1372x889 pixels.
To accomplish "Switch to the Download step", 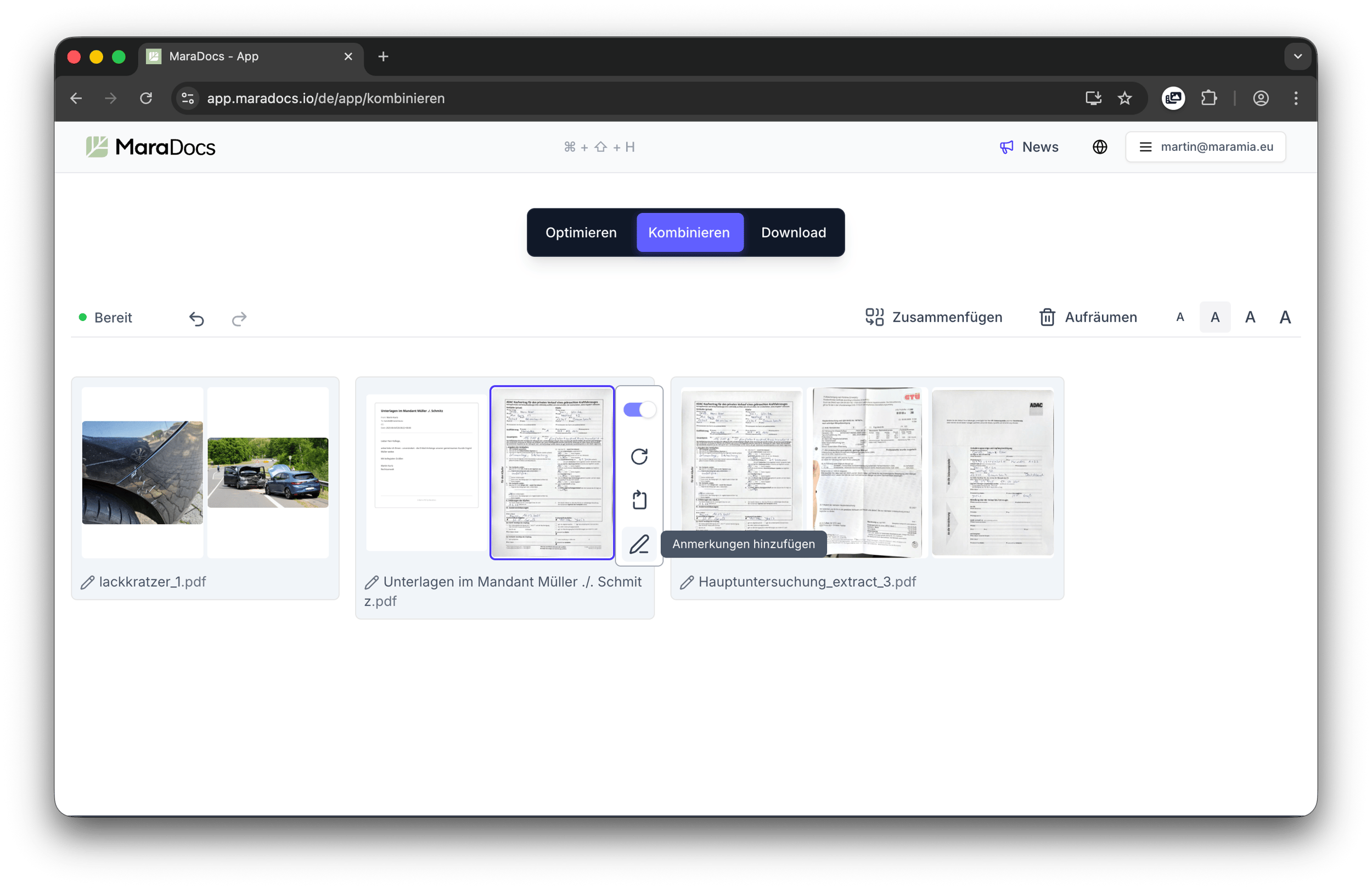I will coord(792,232).
